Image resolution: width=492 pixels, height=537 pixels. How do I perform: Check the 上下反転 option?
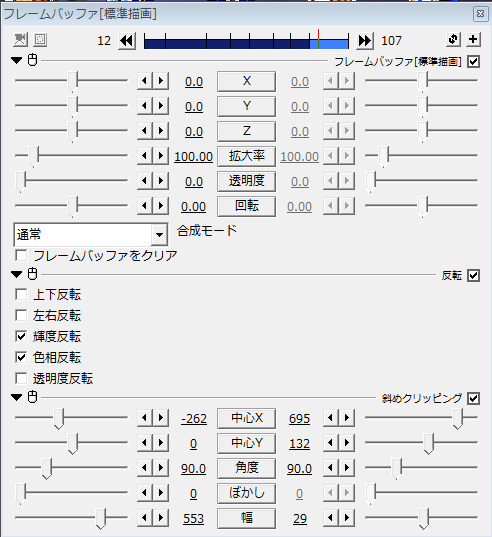pyautogui.click(x=21, y=295)
